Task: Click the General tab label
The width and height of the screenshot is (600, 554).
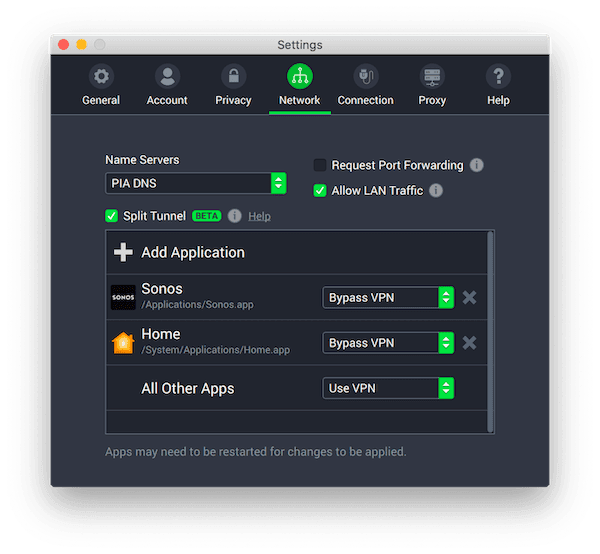Action: coord(101,100)
